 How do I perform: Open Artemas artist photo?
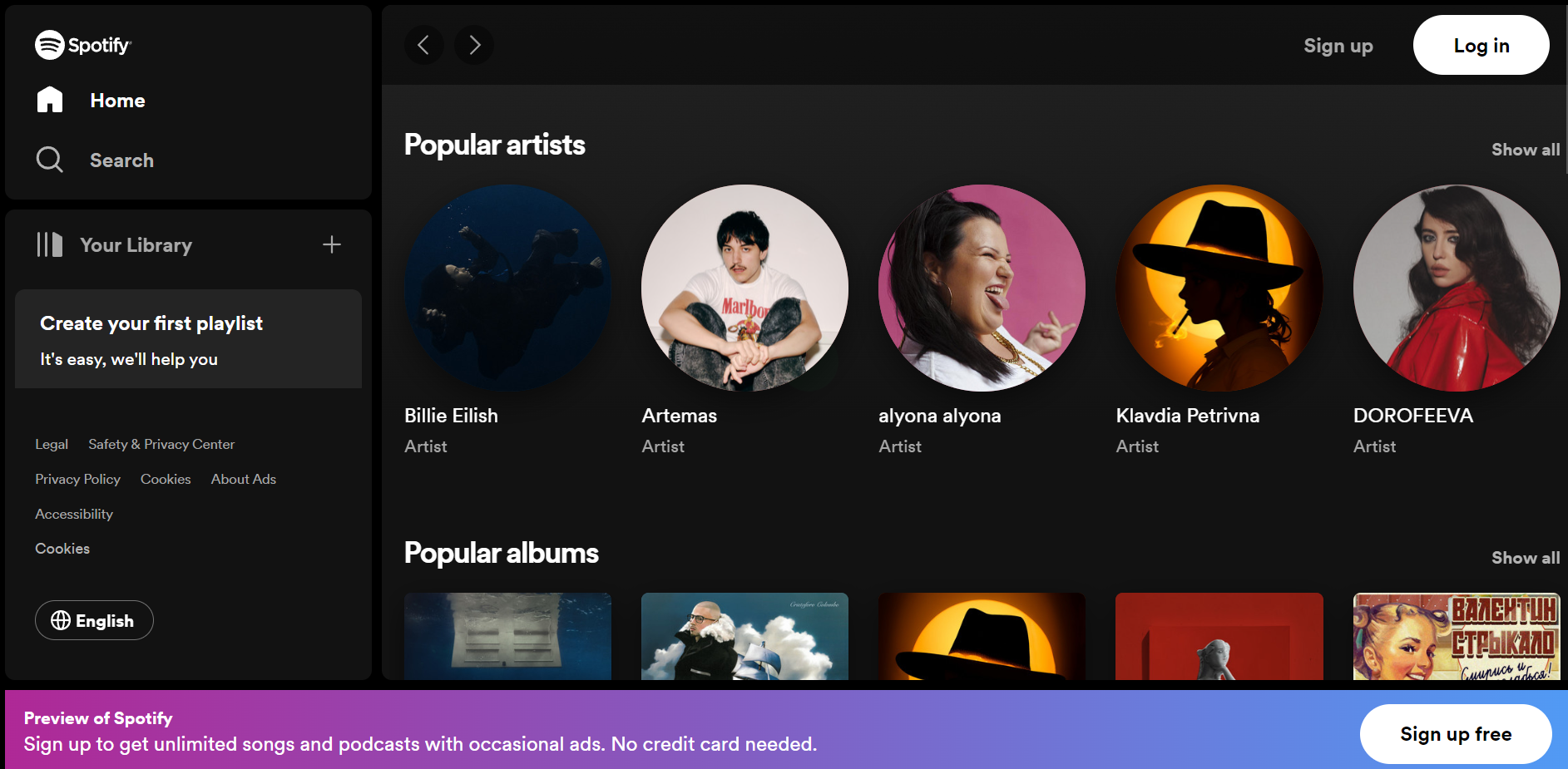(744, 288)
